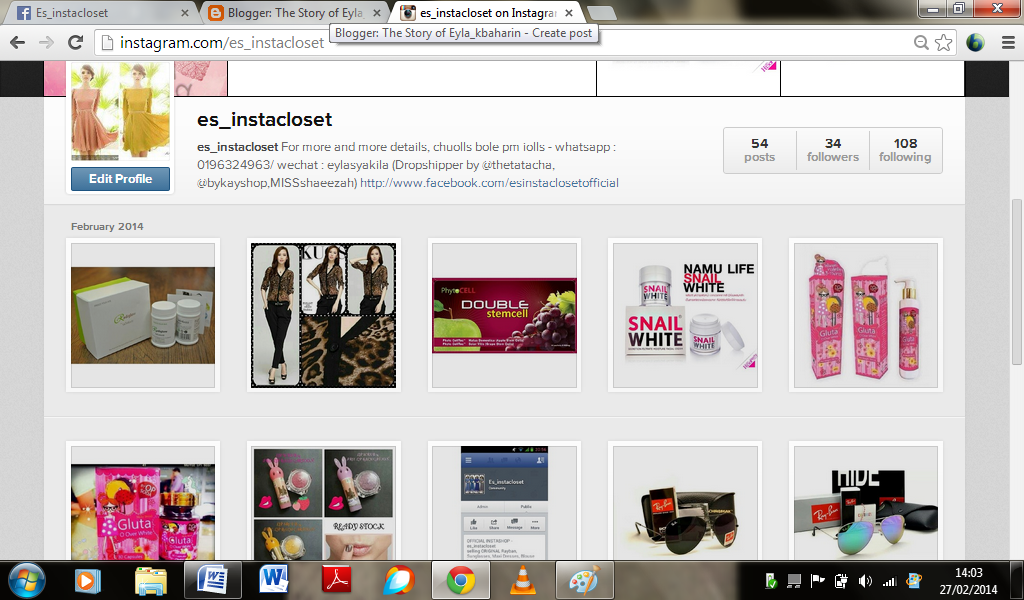Open Windows Explorer folder in taskbar

[x=150, y=580]
